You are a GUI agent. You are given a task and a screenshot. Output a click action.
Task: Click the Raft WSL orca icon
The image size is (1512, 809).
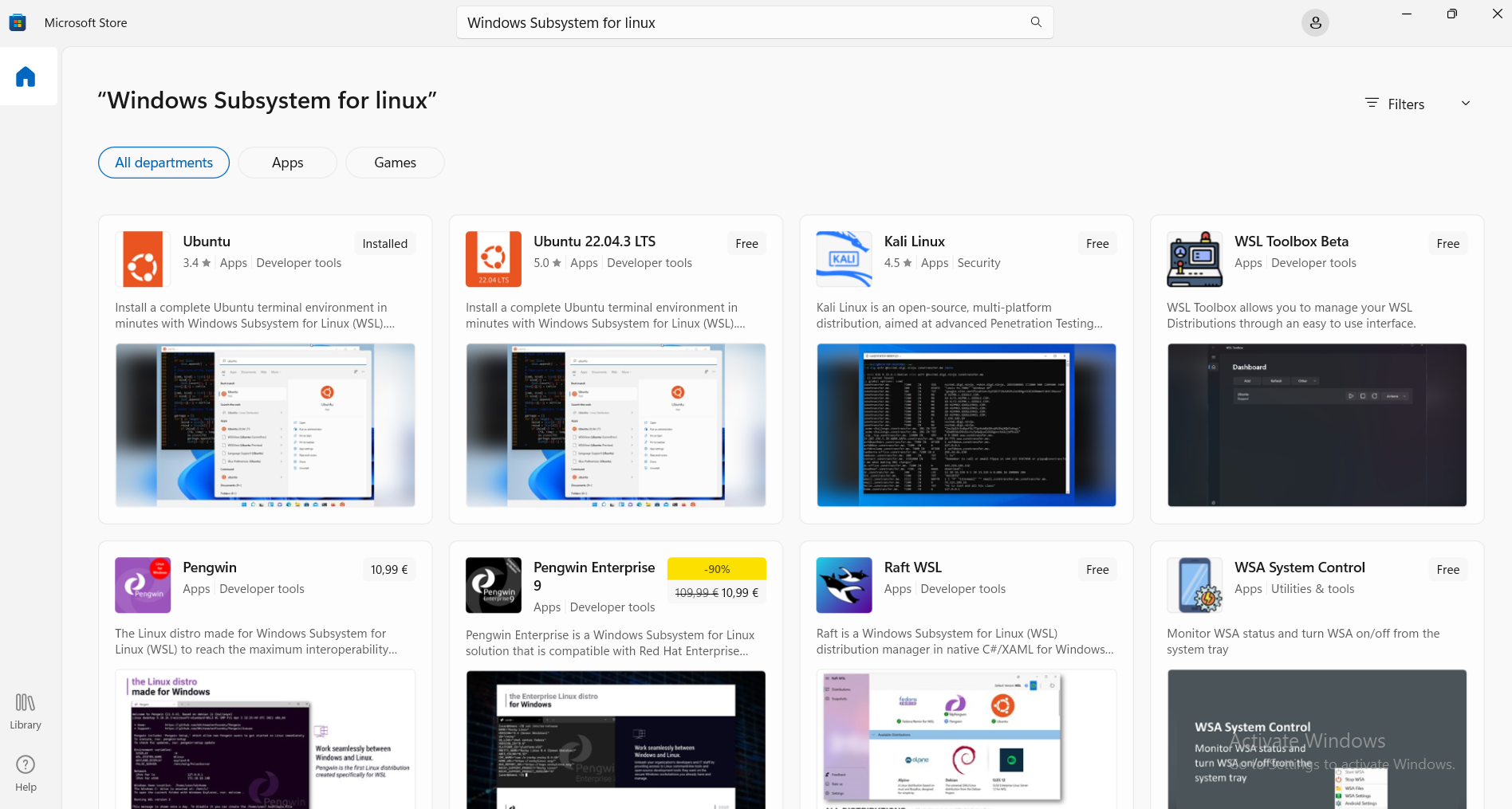pyautogui.click(x=844, y=585)
